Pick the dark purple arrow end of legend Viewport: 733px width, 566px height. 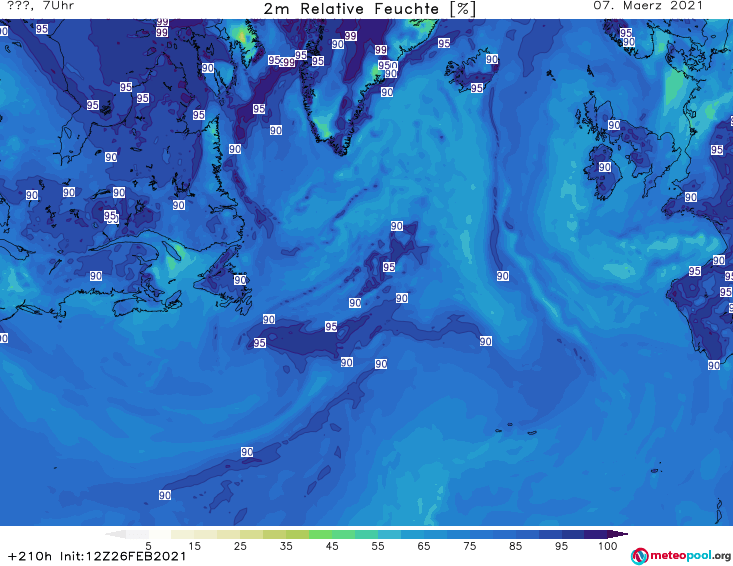[618, 534]
